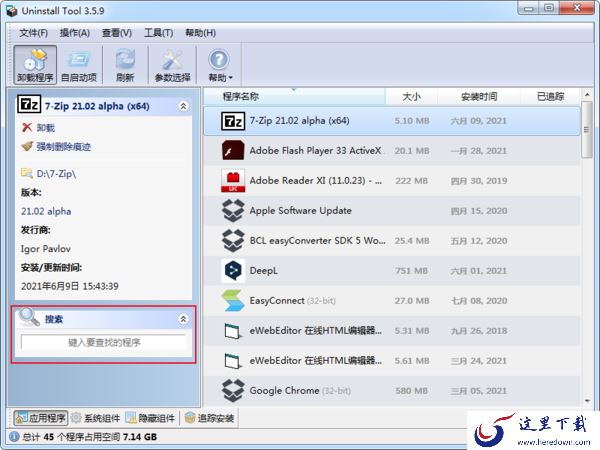Viewport: 600px width, 450px height.
Task: Select the Adobe Flash Player icon
Action: tap(233, 150)
